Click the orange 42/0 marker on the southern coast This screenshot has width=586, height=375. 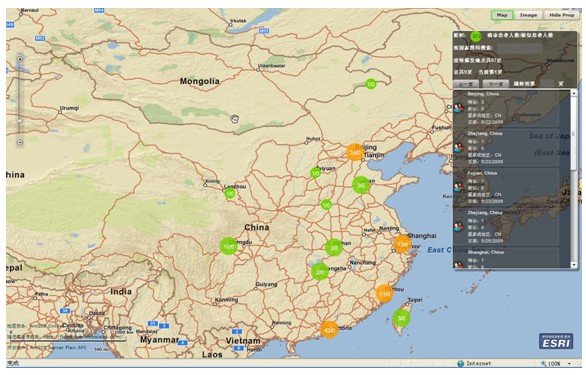click(x=329, y=330)
